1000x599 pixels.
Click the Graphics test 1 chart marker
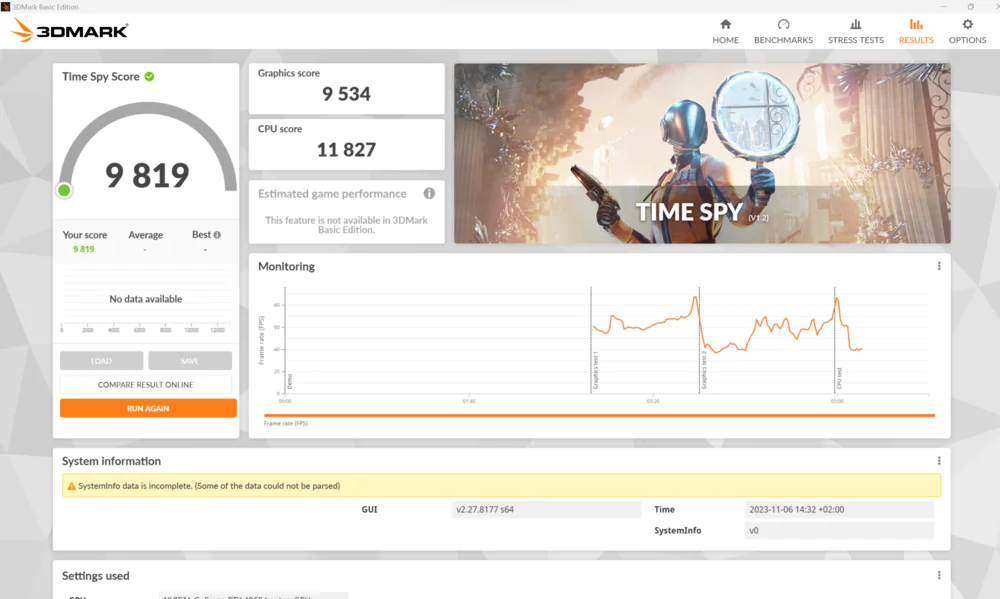coord(595,370)
